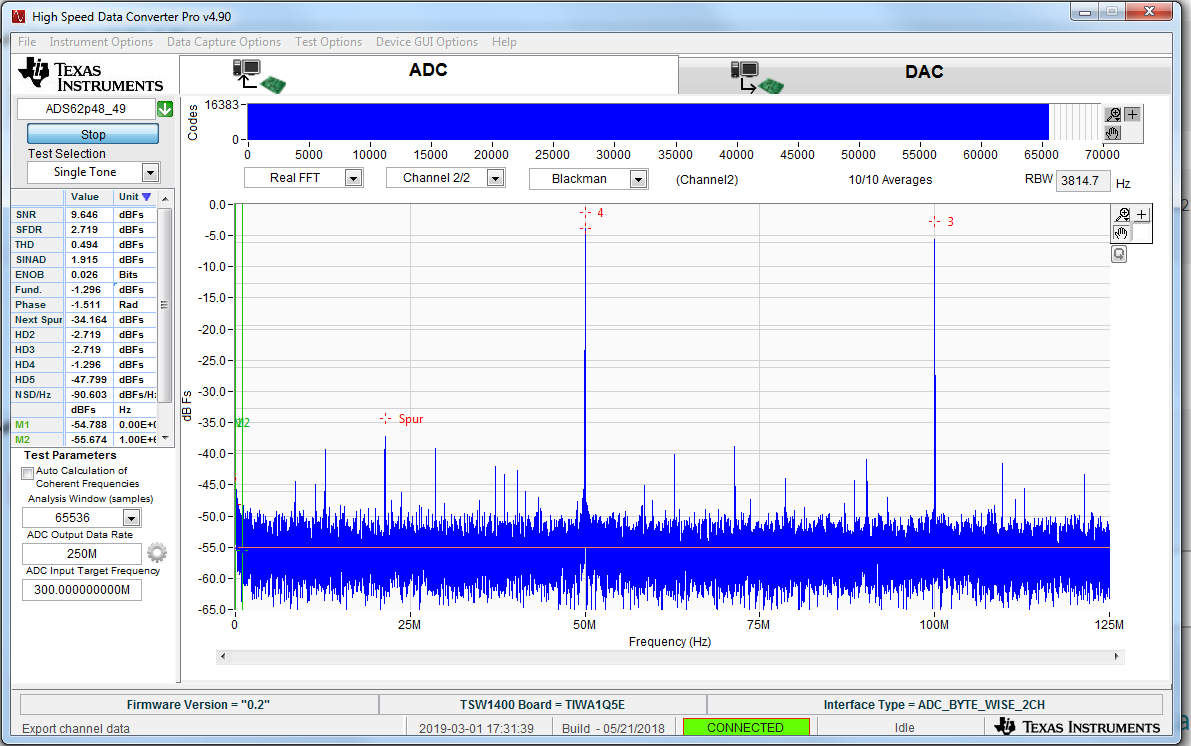The height and width of the screenshot is (746, 1191).
Task: Click the ADC Input Target Frequency field
Action: (x=82, y=590)
